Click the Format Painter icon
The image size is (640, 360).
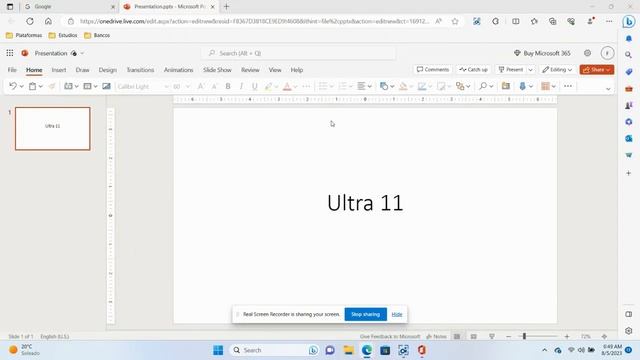point(52,86)
